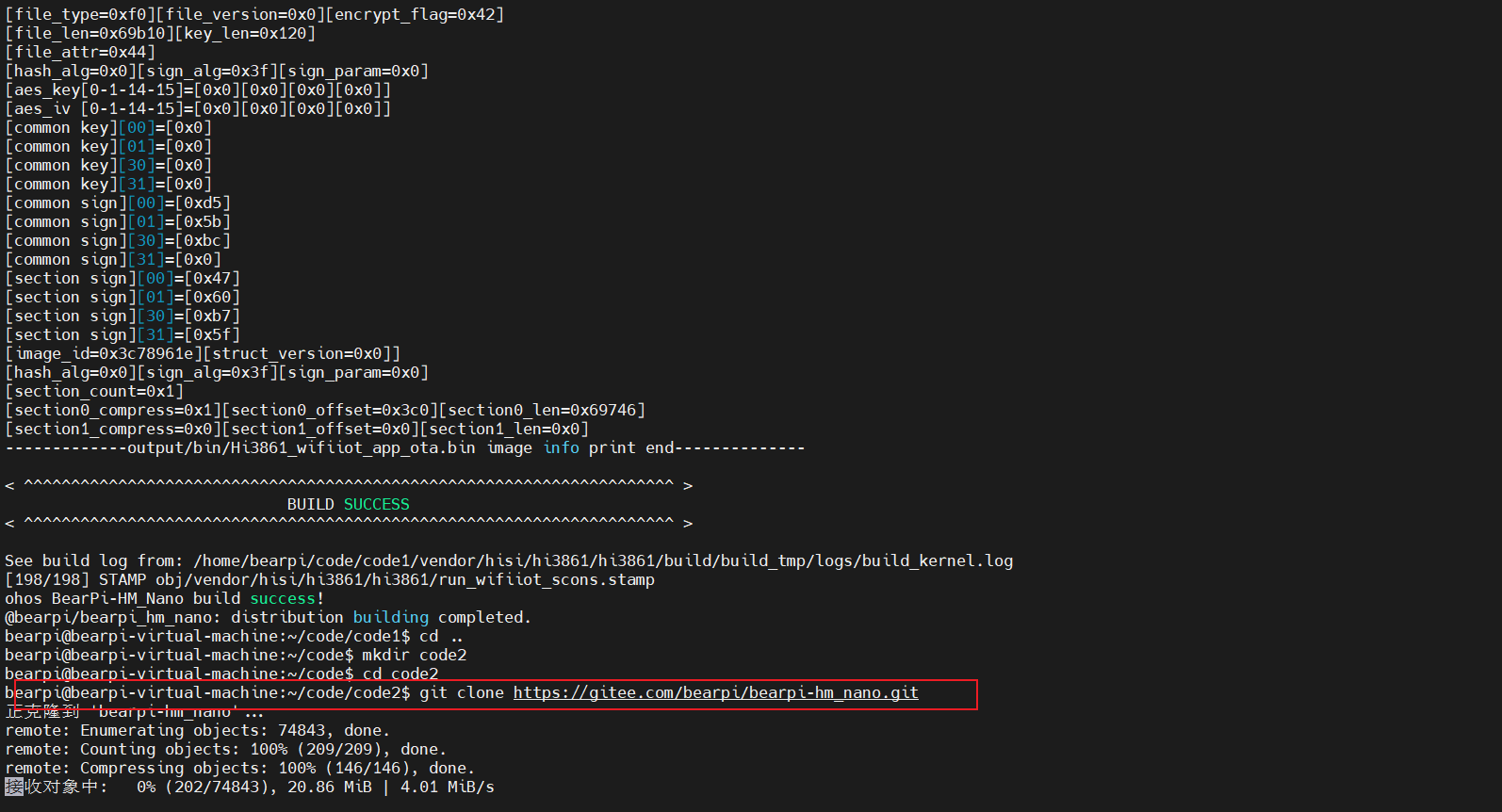Click the section sign][30]=[0xb7] line

coord(122,317)
